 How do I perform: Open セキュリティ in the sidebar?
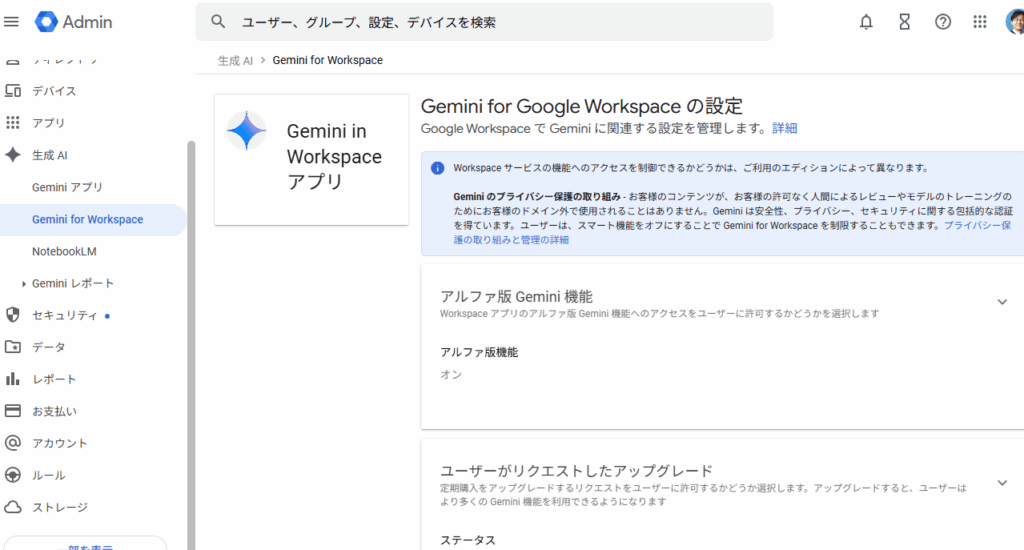coord(64,315)
